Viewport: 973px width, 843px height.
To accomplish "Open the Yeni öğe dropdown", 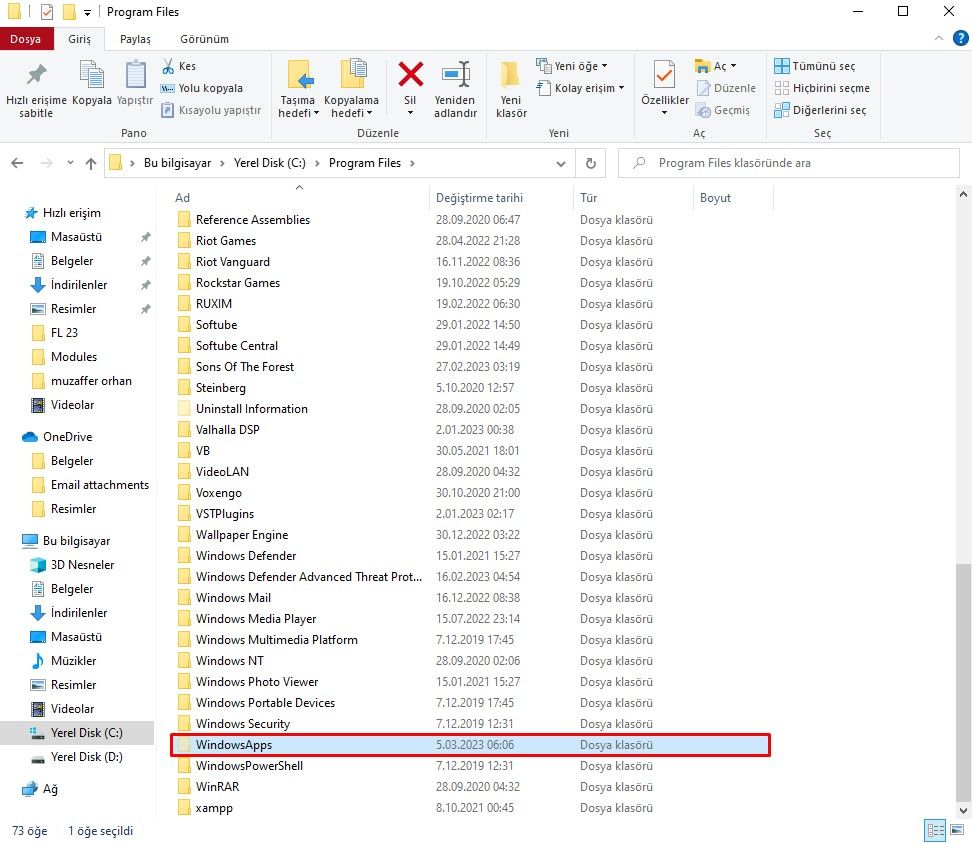I will pyautogui.click(x=572, y=66).
